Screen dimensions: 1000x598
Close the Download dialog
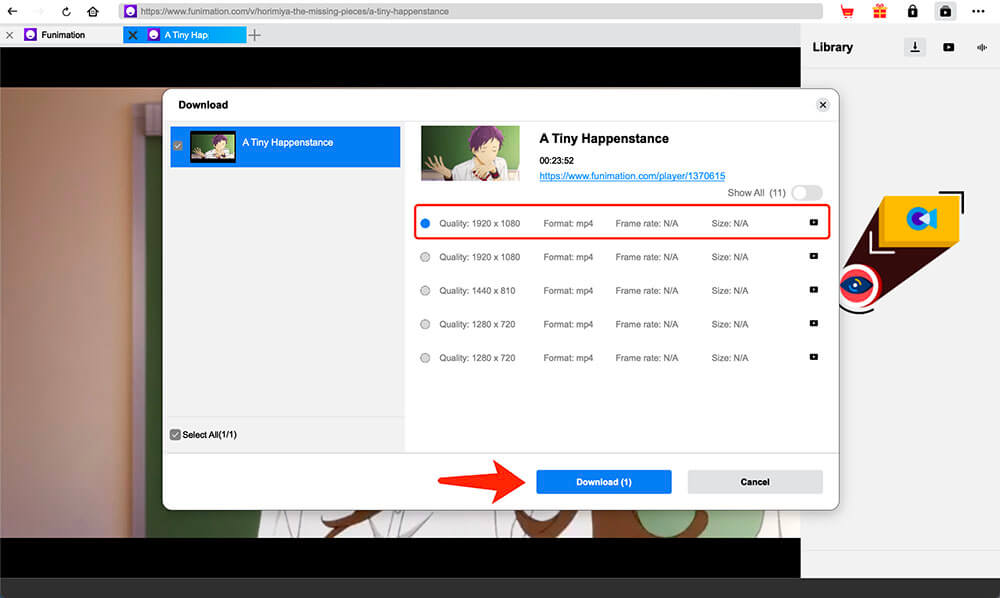point(823,105)
